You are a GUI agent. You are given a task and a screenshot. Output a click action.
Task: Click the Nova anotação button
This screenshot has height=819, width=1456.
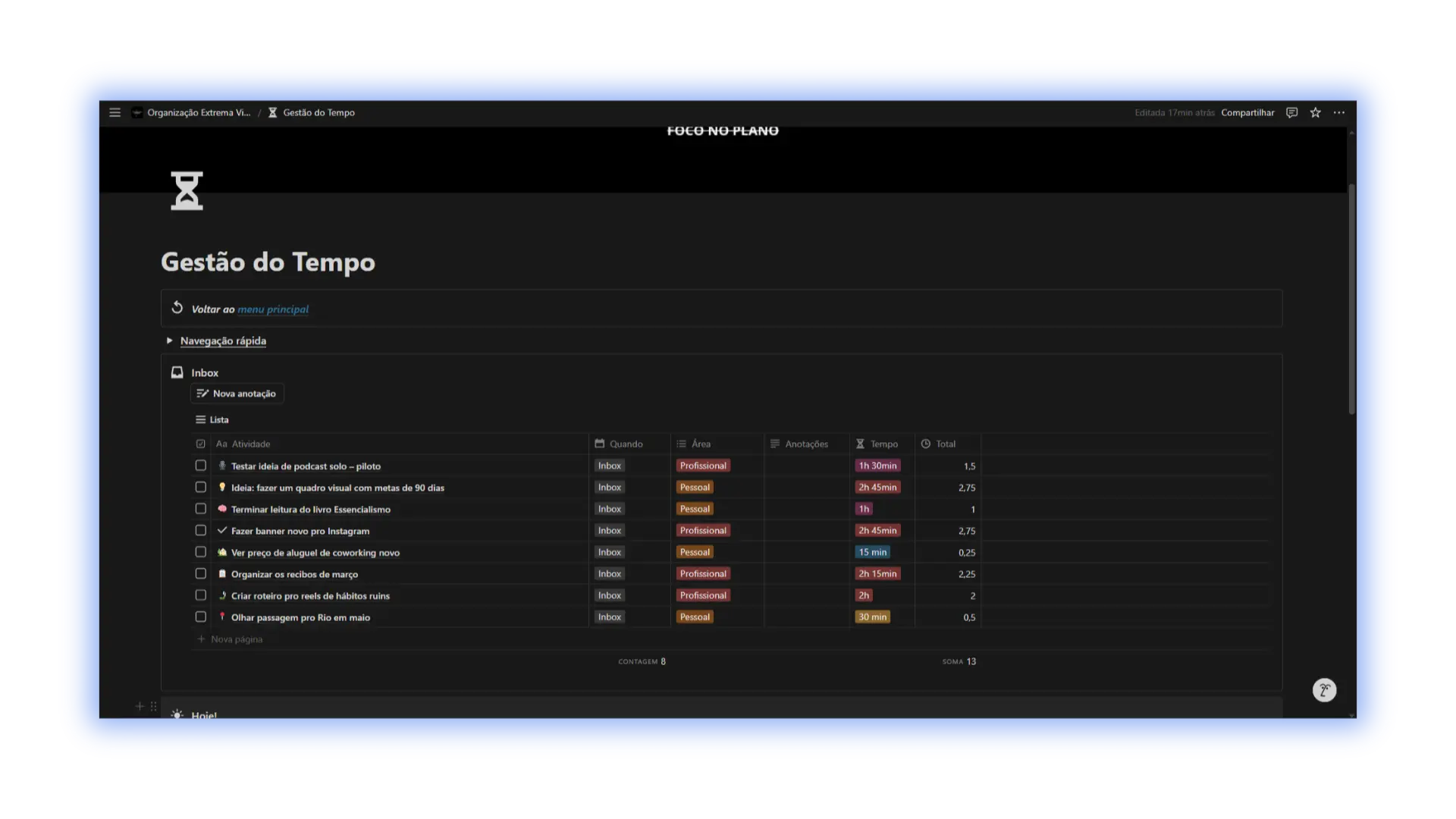click(x=237, y=394)
